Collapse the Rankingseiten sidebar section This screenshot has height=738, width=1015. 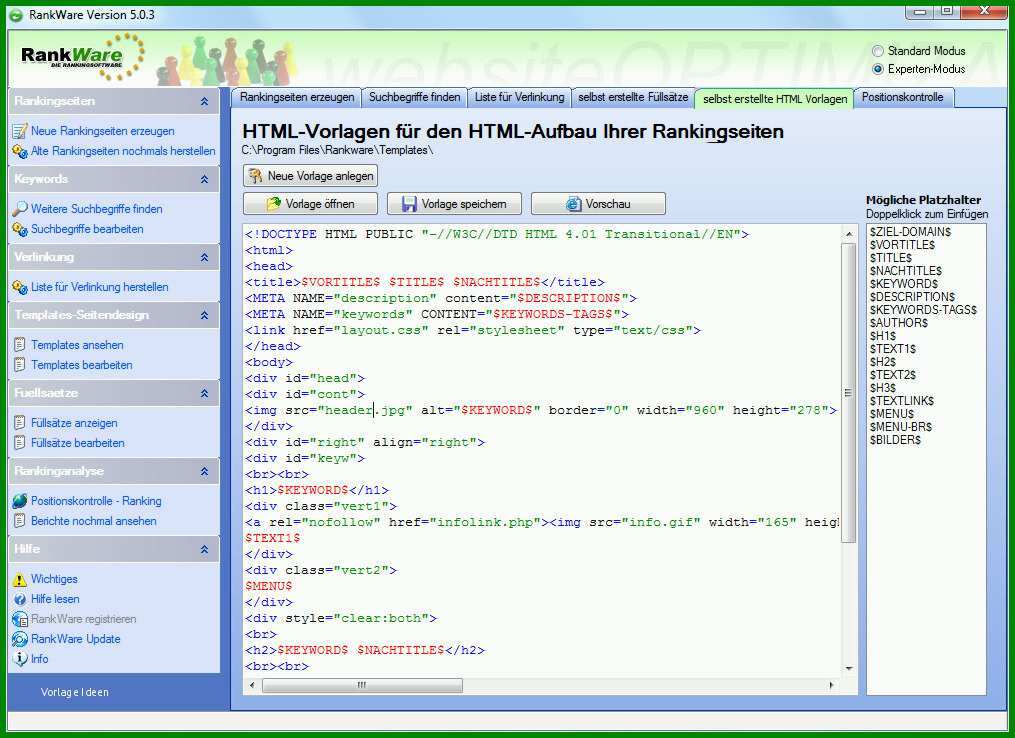(205, 101)
